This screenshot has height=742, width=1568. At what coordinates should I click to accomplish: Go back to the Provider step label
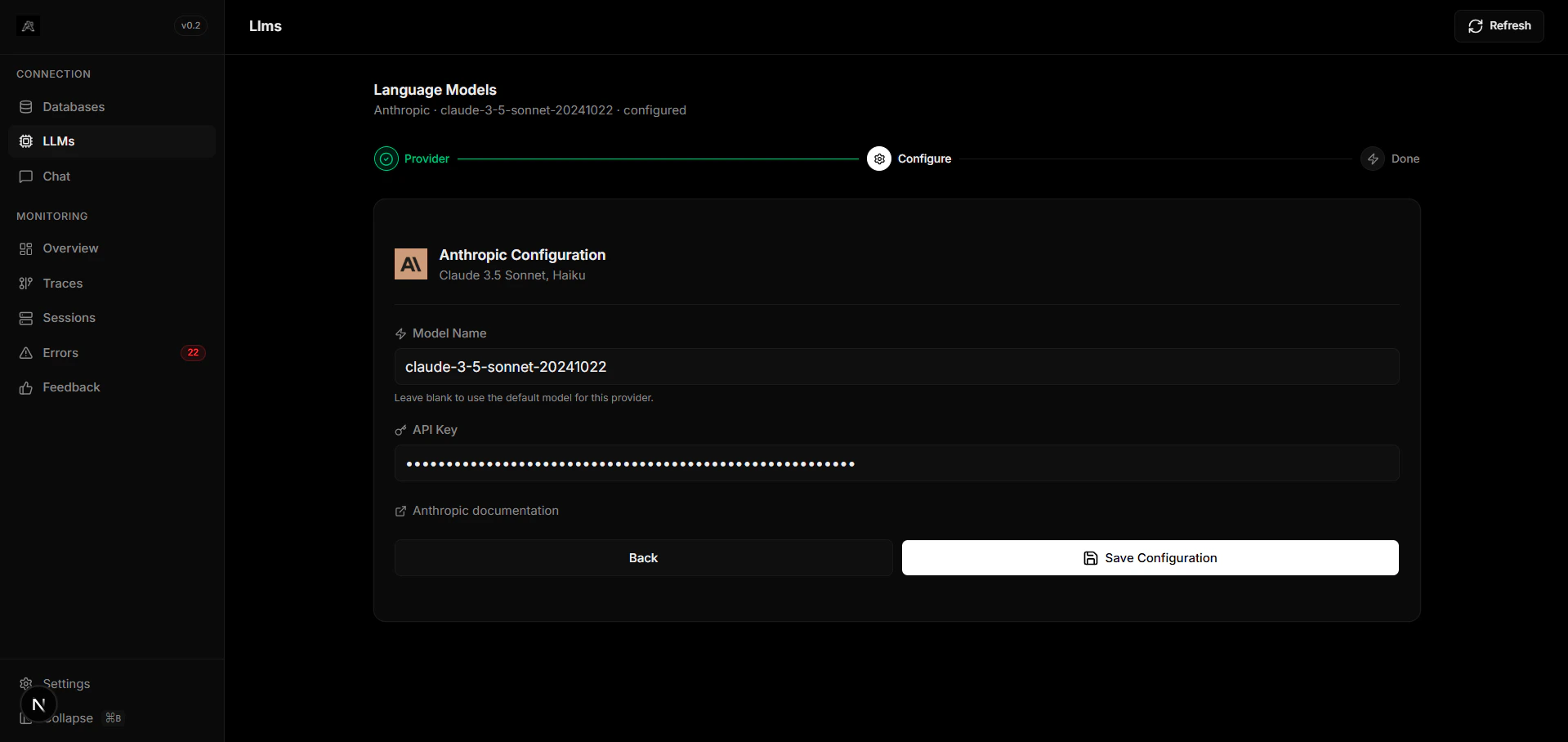(x=427, y=159)
